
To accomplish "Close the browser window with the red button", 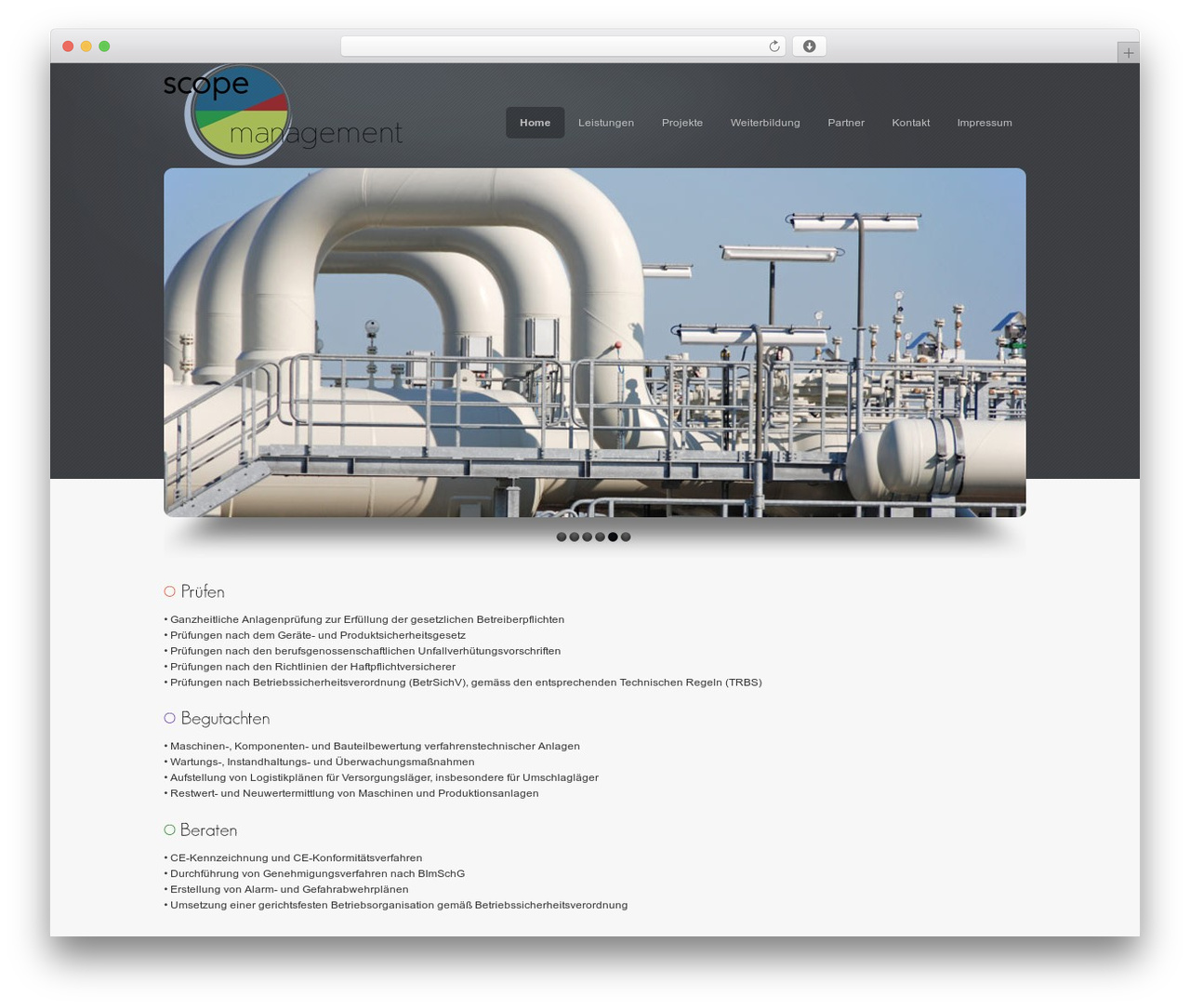I will 68,46.
